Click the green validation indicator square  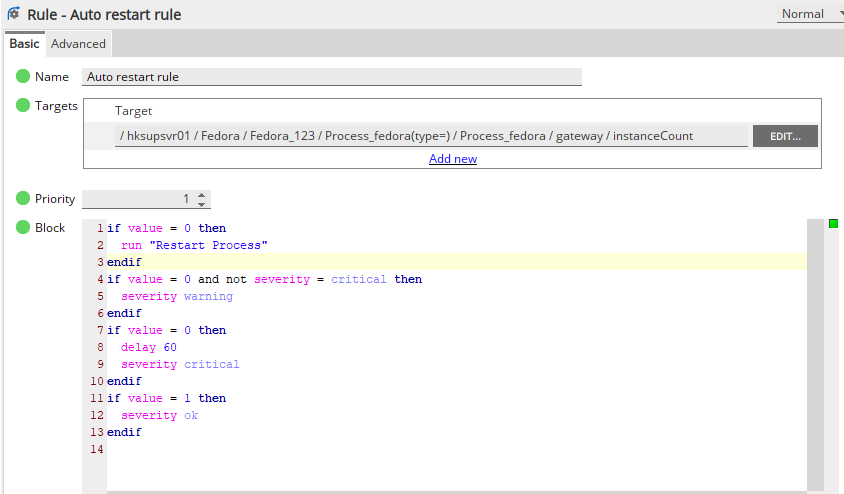tap(833, 223)
